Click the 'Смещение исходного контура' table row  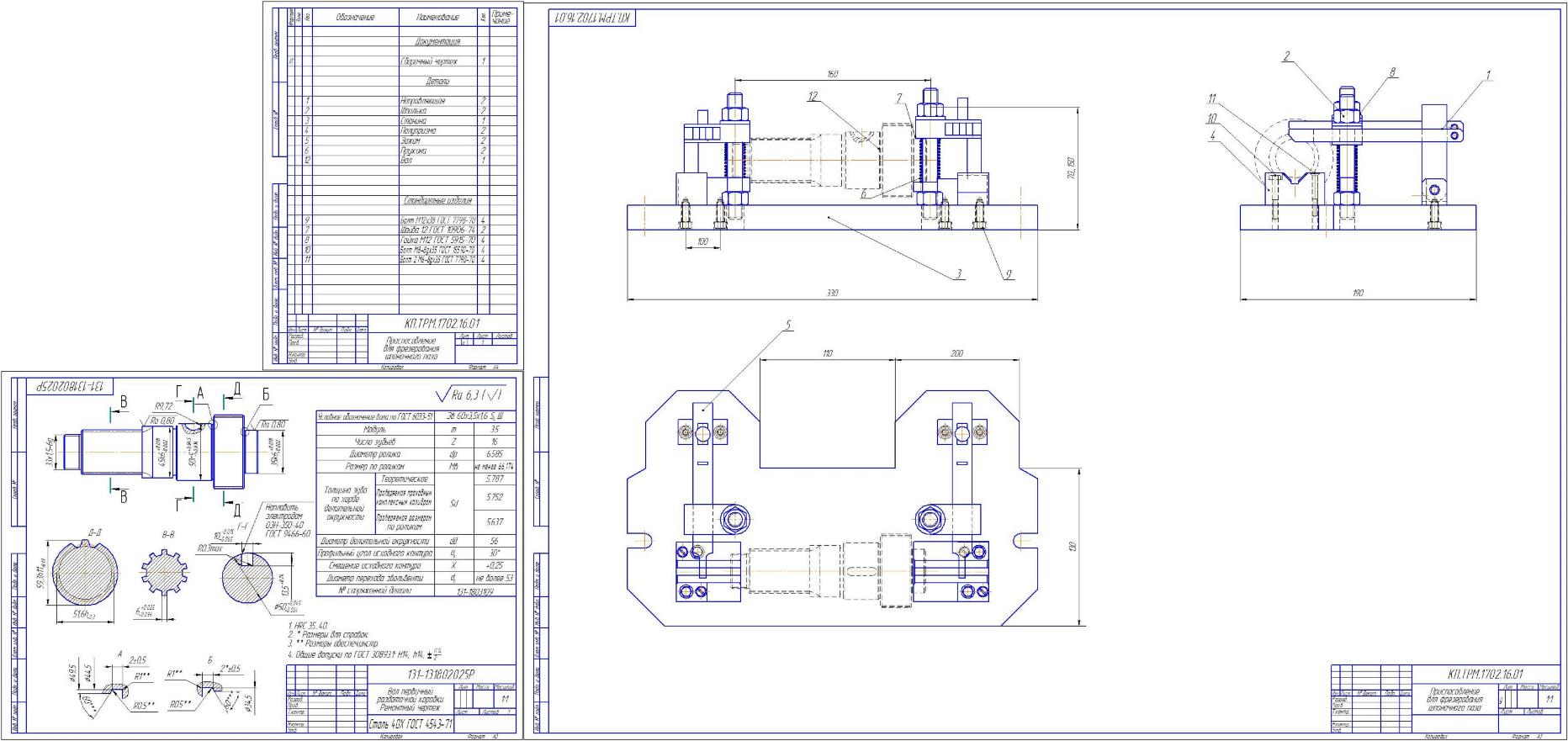click(x=415, y=565)
